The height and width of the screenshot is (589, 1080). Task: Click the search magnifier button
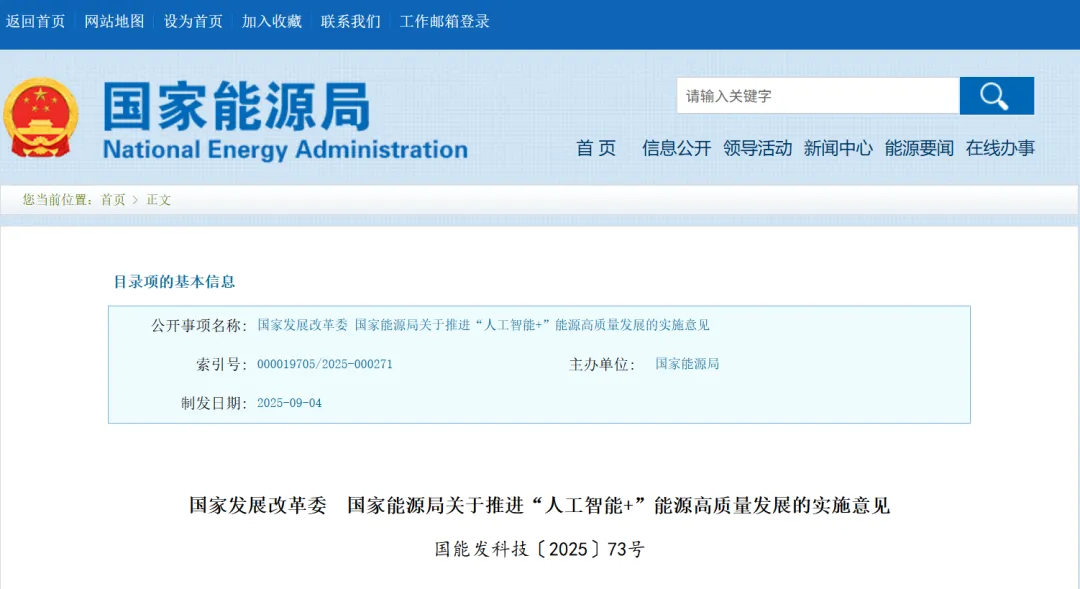(x=997, y=96)
